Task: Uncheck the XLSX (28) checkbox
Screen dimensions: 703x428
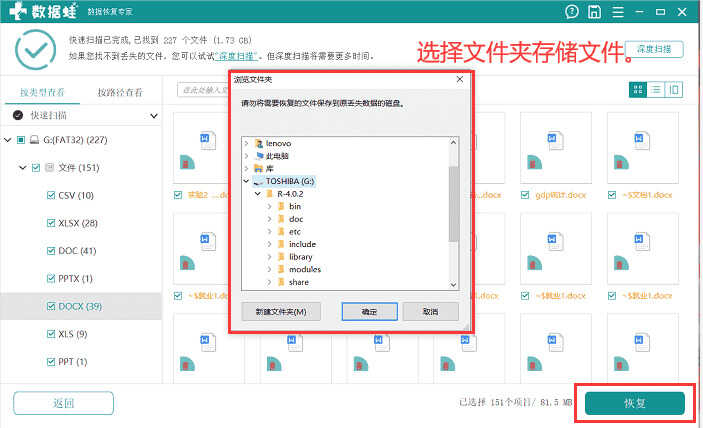Action: coord(51,223)
